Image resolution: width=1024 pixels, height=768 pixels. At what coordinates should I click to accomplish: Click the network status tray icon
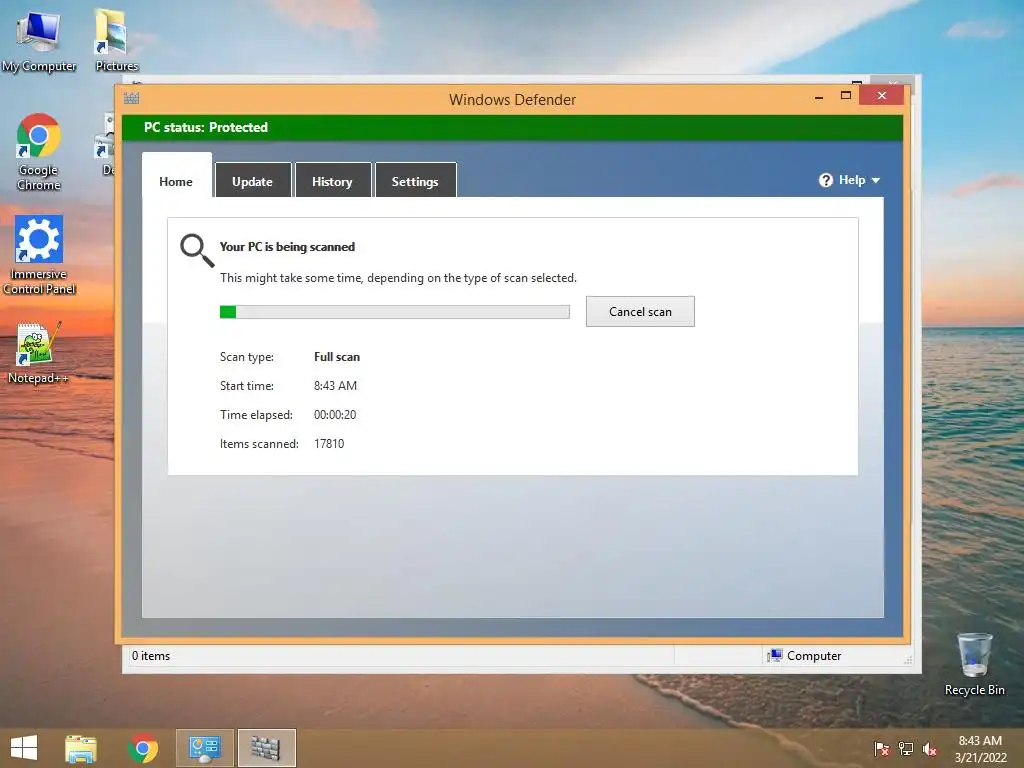[x=906, y=749]
